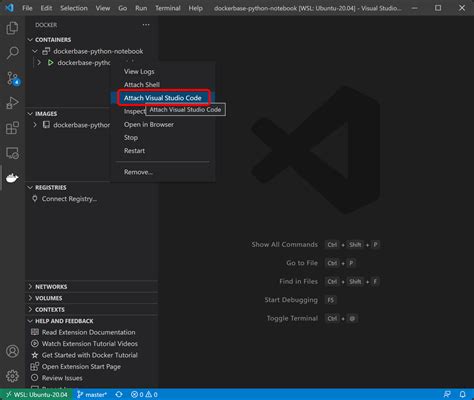Image resolution: width=474 pixels, height=400 pixels.
Task: Expand the CONTEXTS section
Action: [30, 309]
